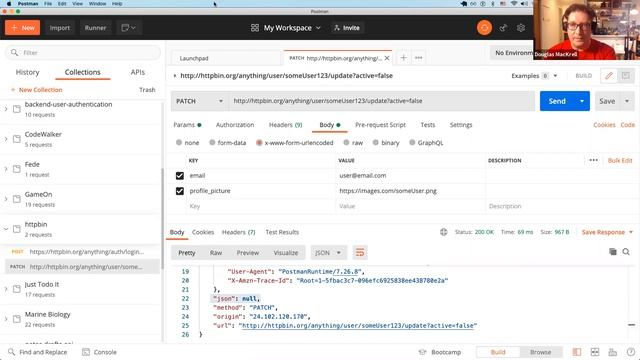The height and width of the screenshot is (360, 640).
Task: Open the Params tab
Action: [187, 124]
